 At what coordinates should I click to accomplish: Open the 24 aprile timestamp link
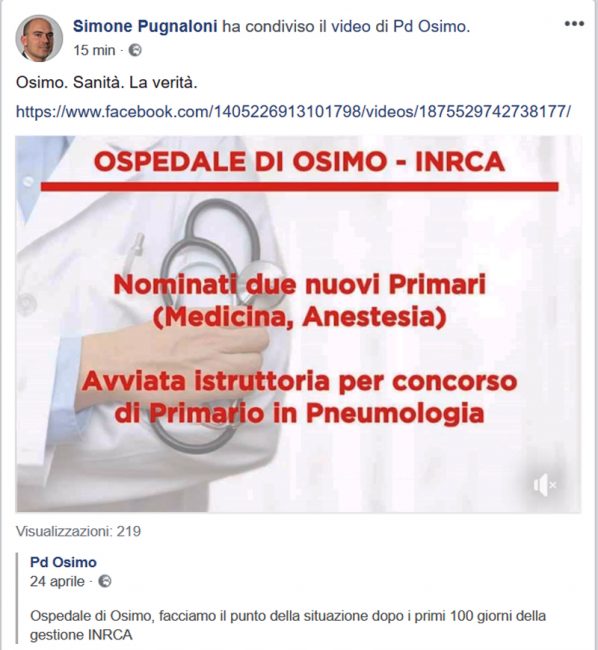click(57, 581)
